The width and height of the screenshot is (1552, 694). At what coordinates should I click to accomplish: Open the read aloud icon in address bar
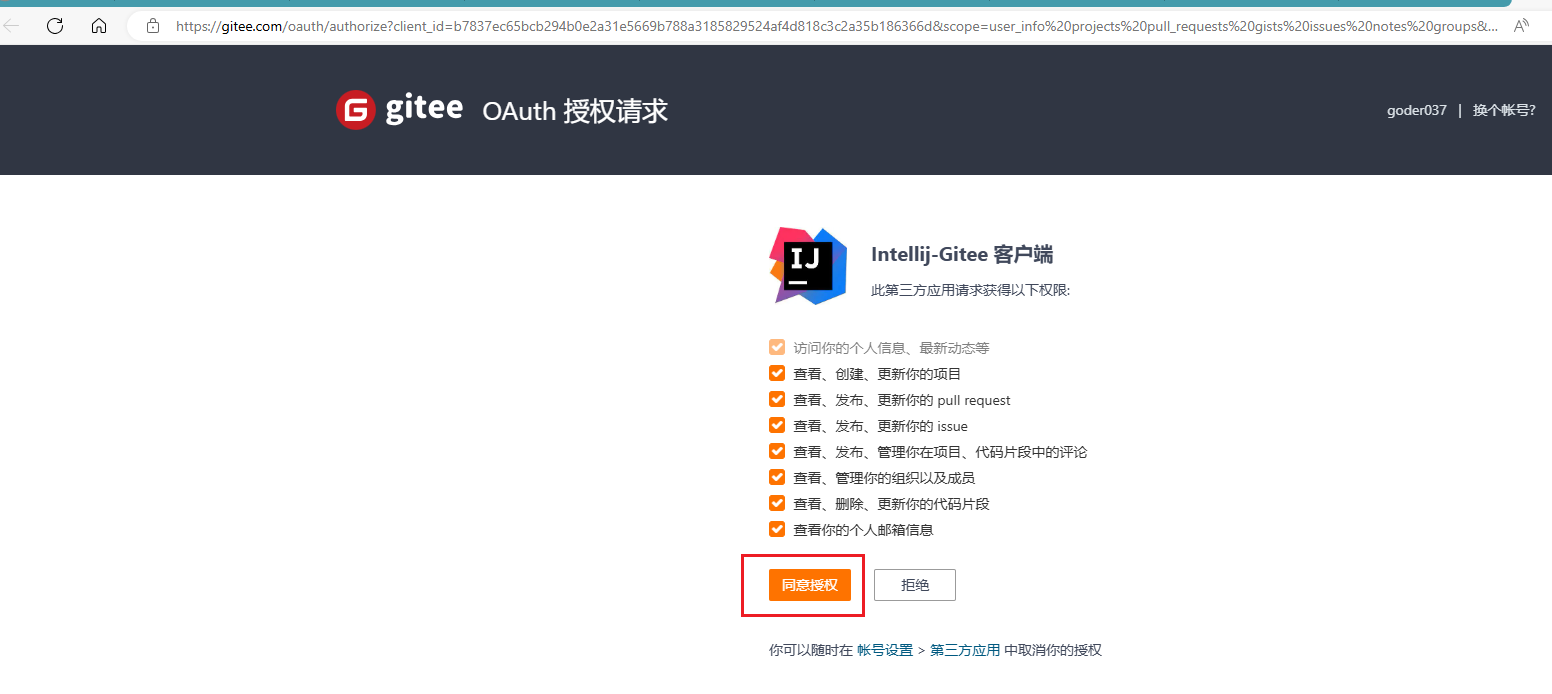[x=1521, y=26]
